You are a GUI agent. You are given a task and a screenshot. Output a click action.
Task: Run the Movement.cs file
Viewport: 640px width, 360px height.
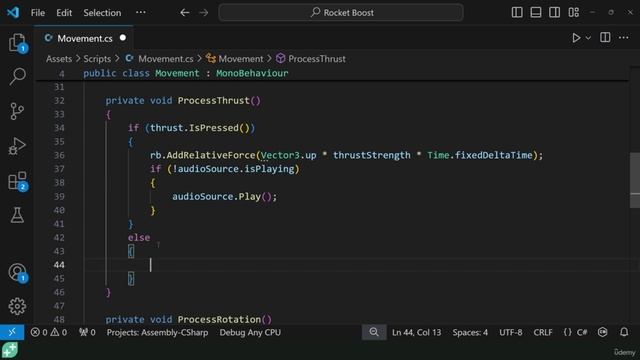coord(576,38)
